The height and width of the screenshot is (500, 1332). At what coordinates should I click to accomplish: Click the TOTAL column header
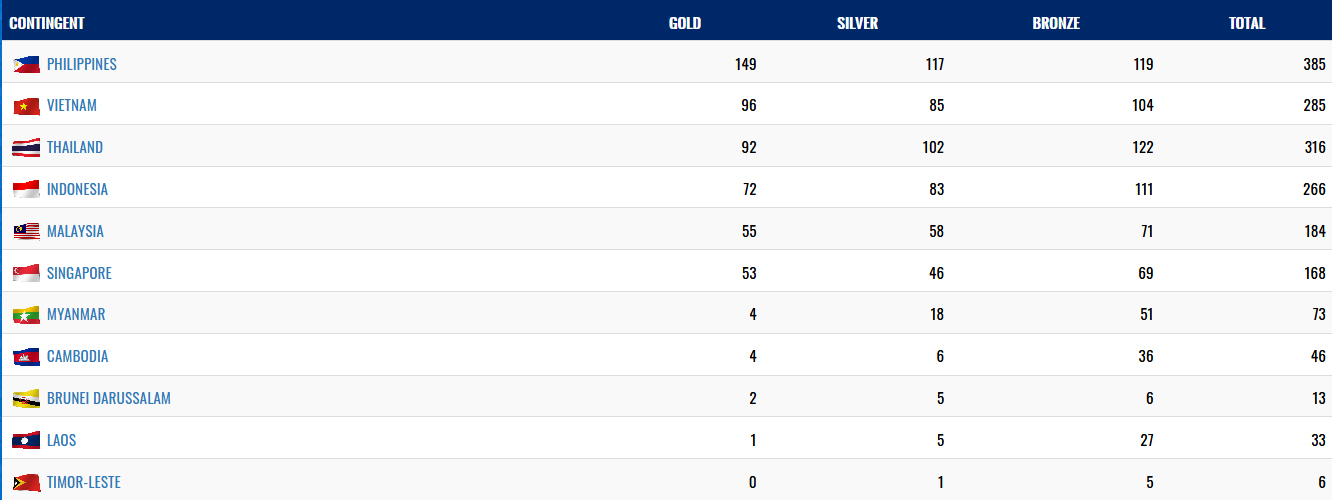tap(1247, 23)
